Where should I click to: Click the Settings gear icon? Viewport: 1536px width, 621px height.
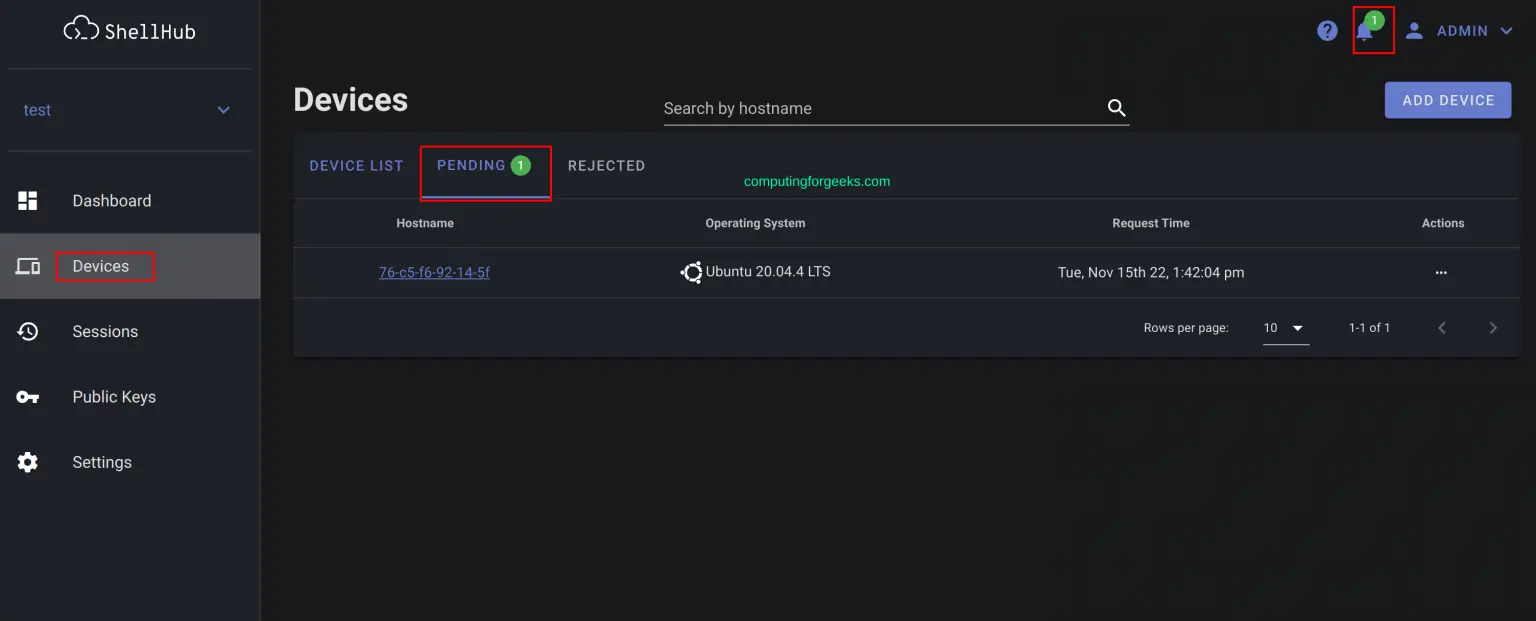coord(28,462)
